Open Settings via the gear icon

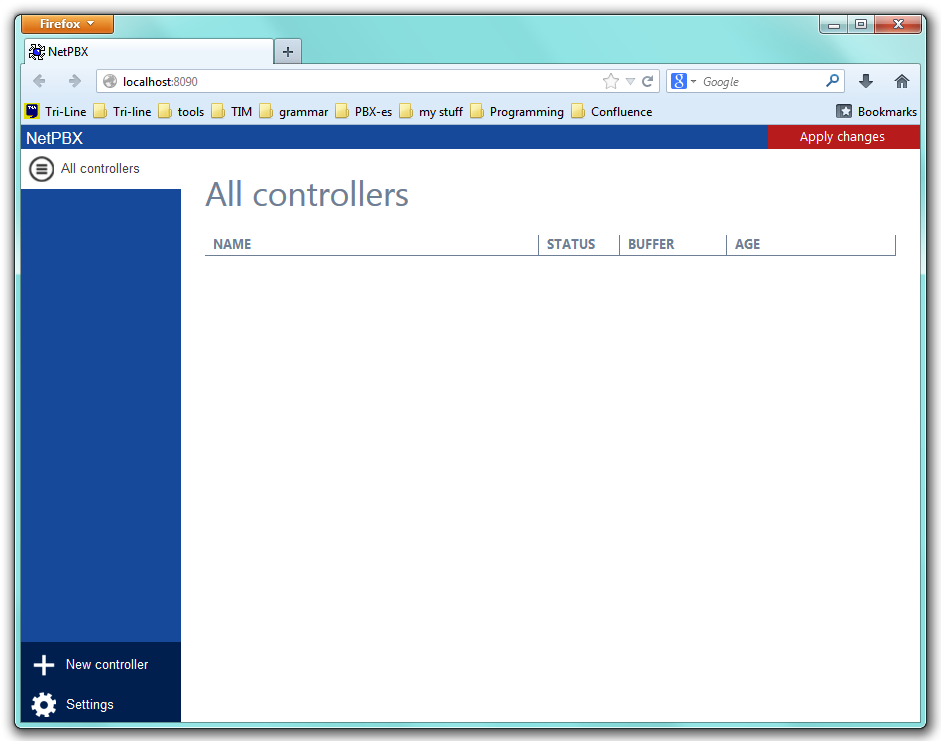click(x=44, y=704)
